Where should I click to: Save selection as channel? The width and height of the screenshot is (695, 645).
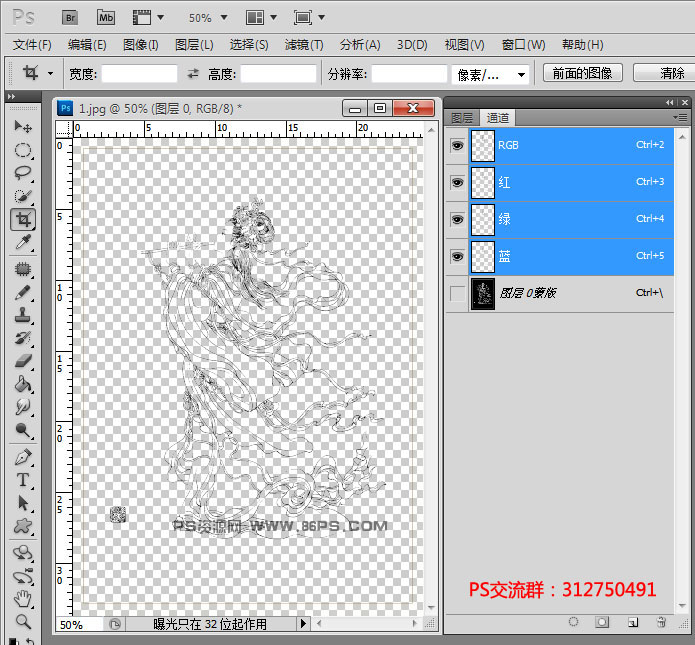tap(602, 622)
